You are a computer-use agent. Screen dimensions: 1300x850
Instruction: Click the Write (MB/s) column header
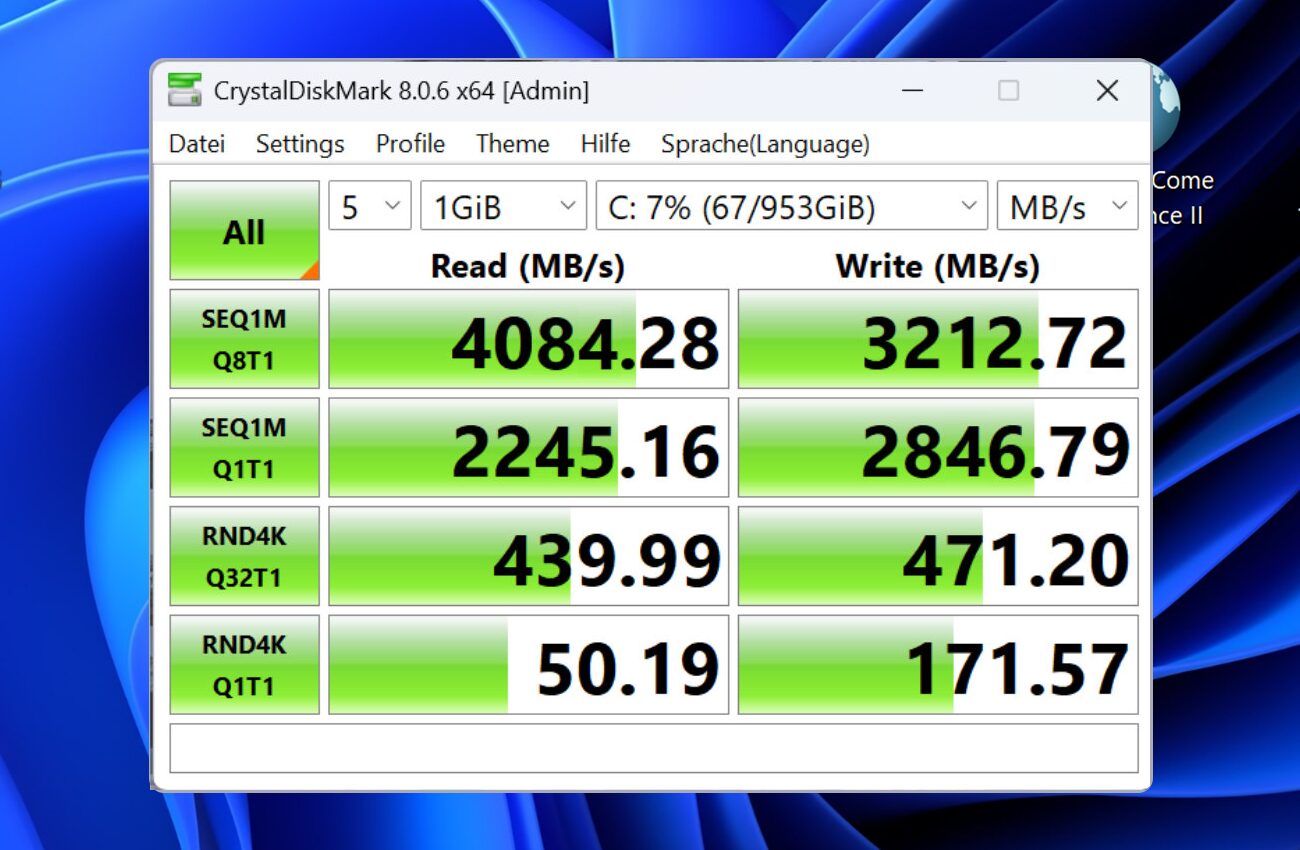coord(938,266)
